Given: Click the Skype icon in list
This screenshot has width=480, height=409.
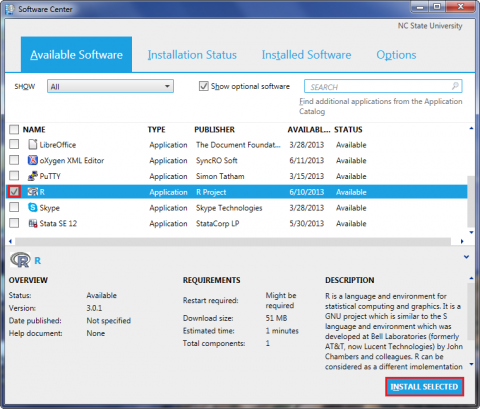Looking at the screenshot, I should click(33, 208).
